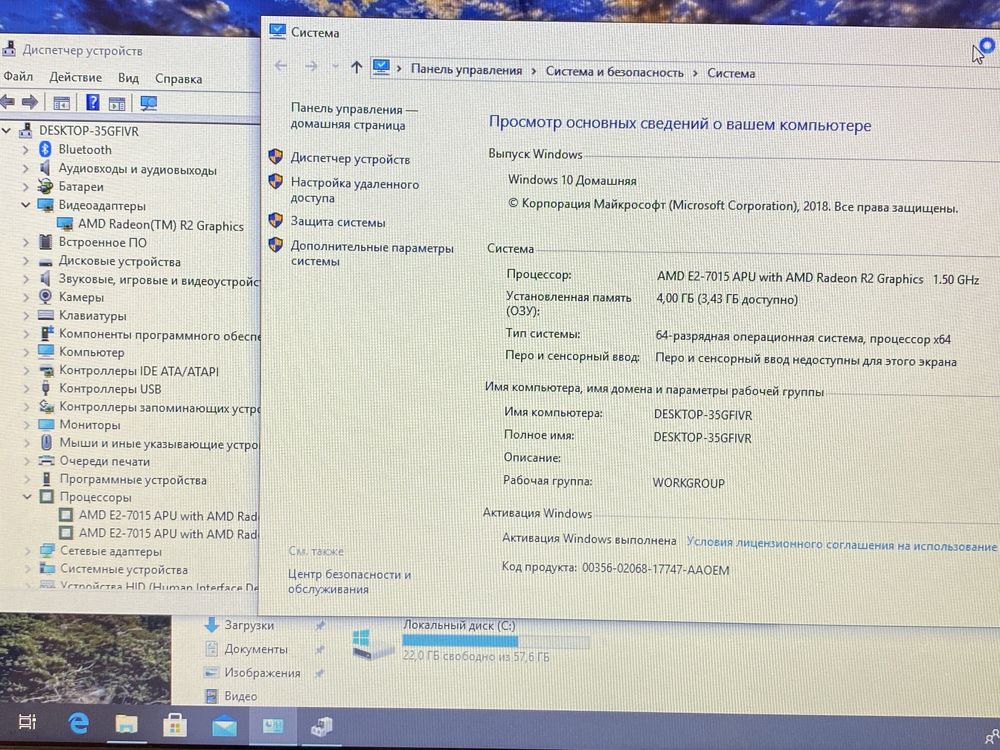Open Настройка удаленного доступа link
This screenshot has height=750, width=1000.
click(355, 191)
